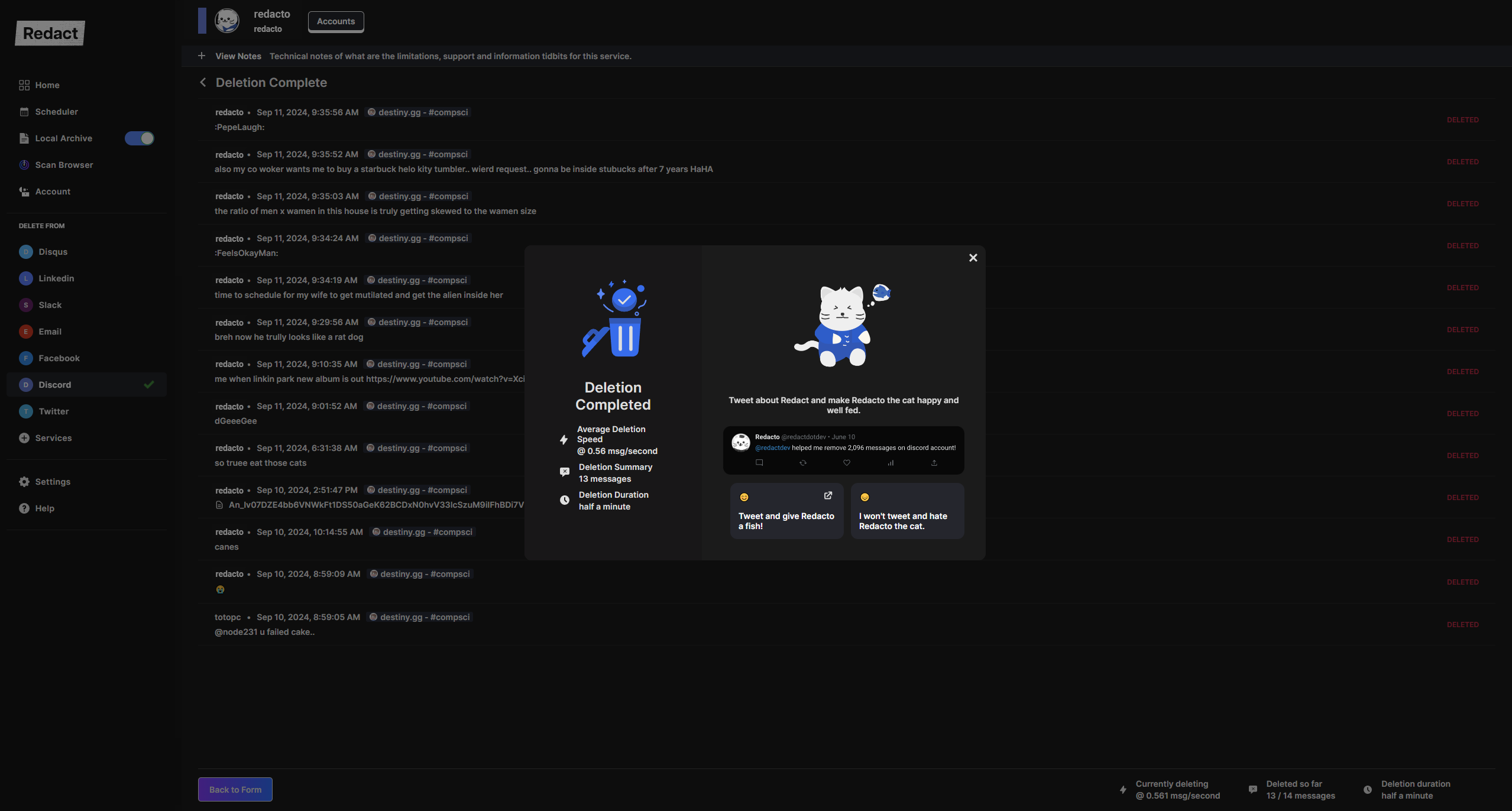1512x811 pixels.
Task: Select Twitter in Delete From list
Action: (54, 411)
